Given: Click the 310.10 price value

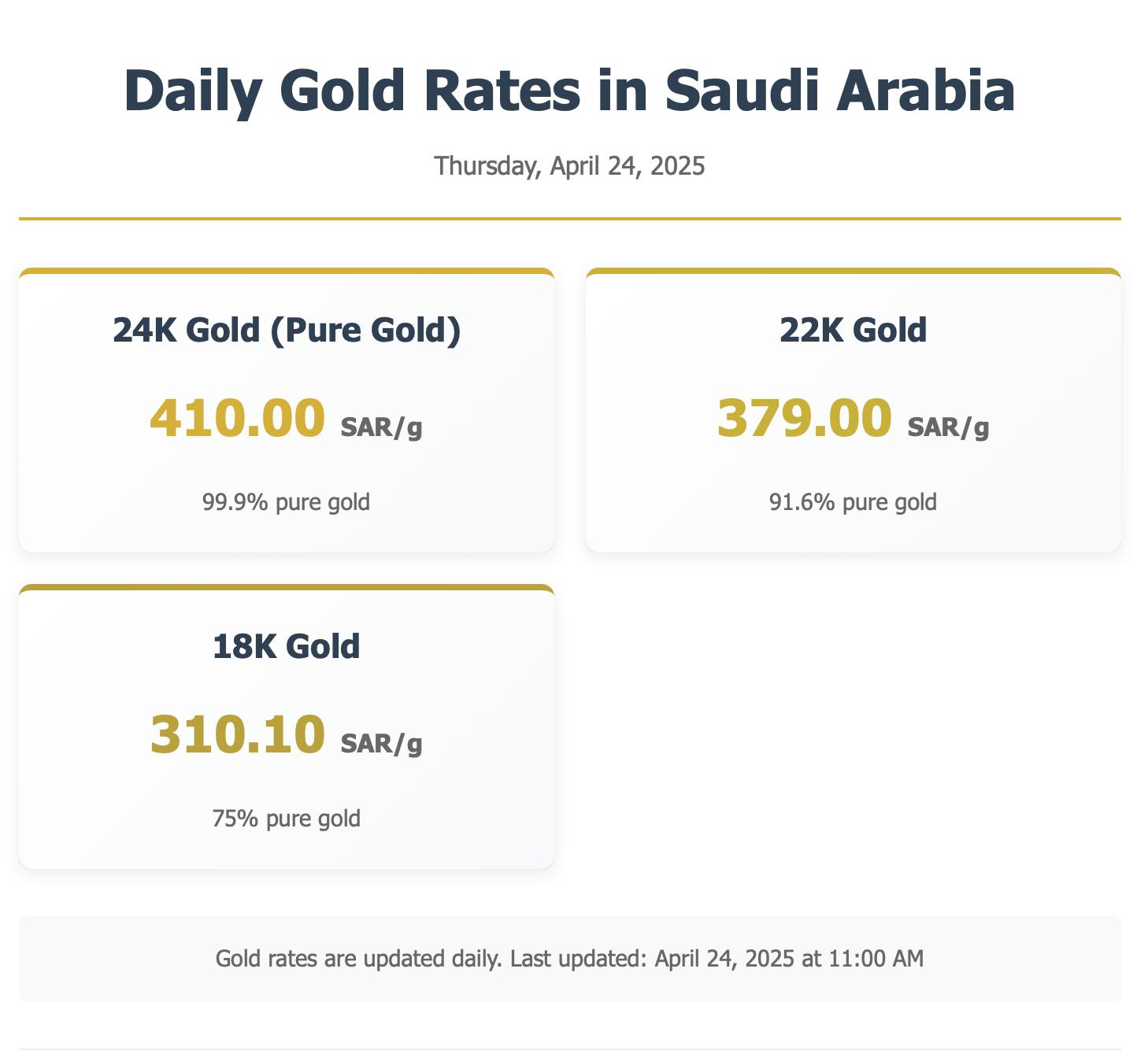Looking at the screenshot, I should (237, 734).
